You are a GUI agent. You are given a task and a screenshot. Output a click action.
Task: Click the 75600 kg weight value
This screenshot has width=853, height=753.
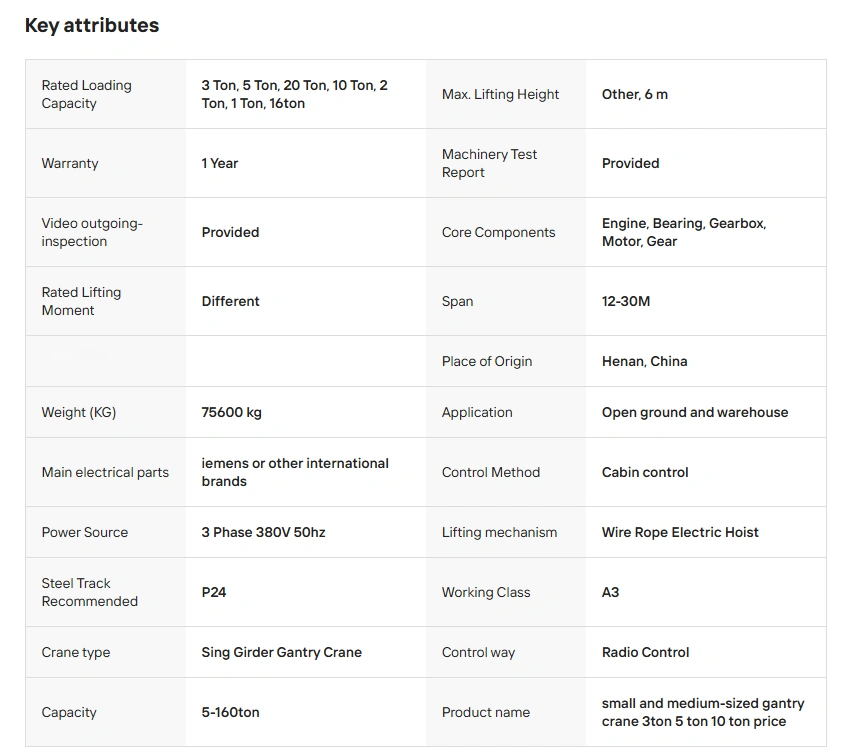pos(231,412)
